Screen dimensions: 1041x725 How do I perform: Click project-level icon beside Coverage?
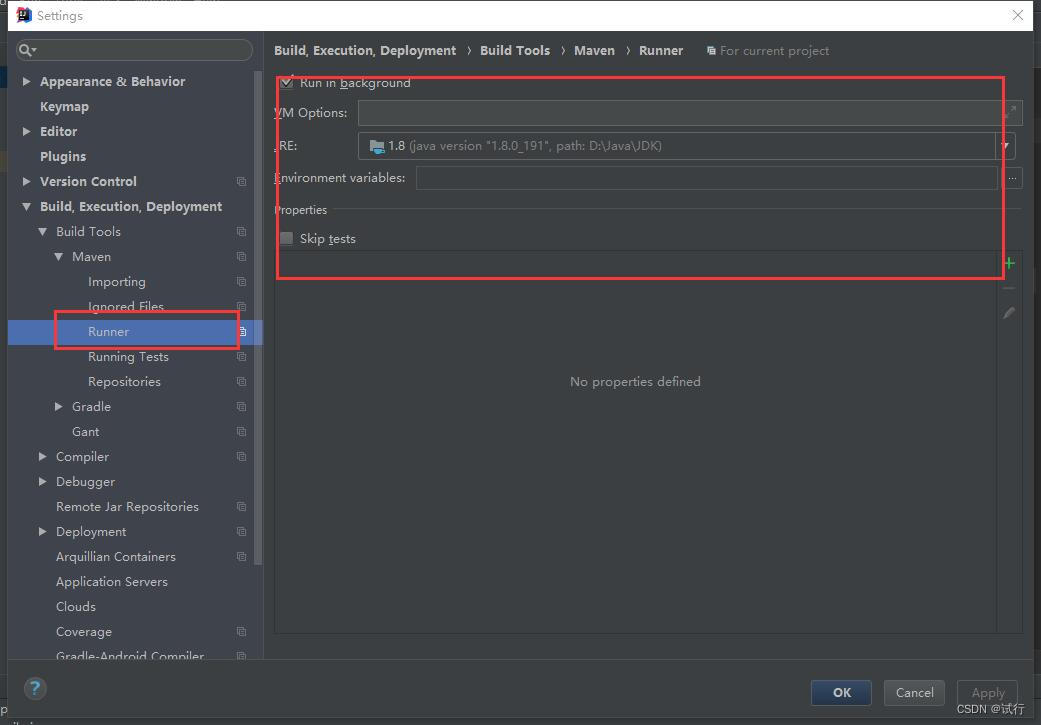click(x=242, y=632)
